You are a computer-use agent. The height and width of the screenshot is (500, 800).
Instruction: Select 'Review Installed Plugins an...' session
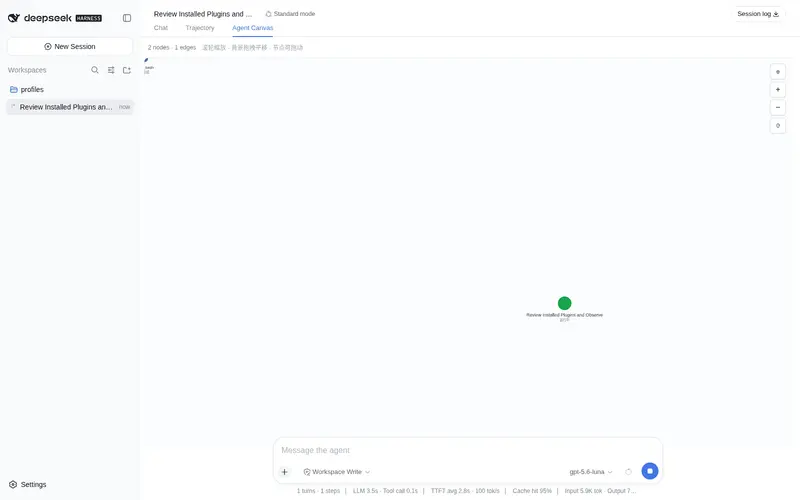pyautogui.click(x=70, y=107)
